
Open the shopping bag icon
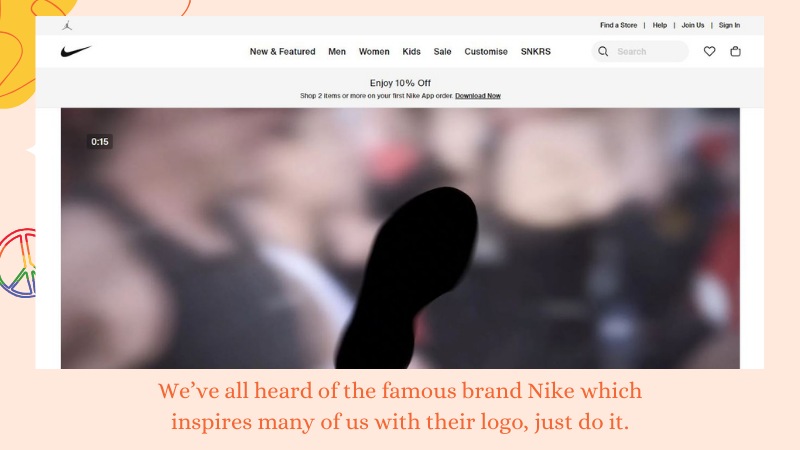click(735, 51)
